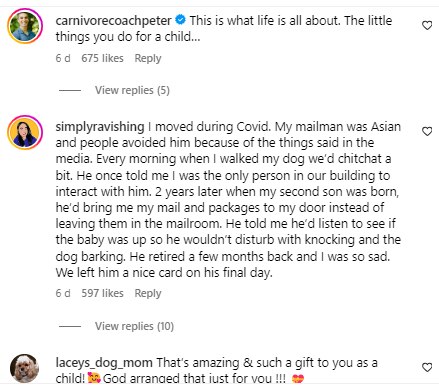Expand View replies (10)
This screenshot has height=391, width=439.
(134, 326)
